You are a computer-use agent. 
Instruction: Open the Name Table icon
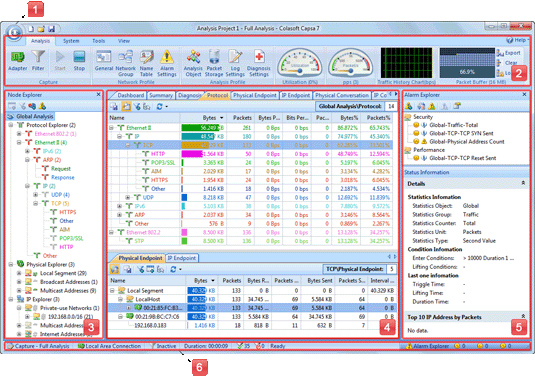point(146,63)
